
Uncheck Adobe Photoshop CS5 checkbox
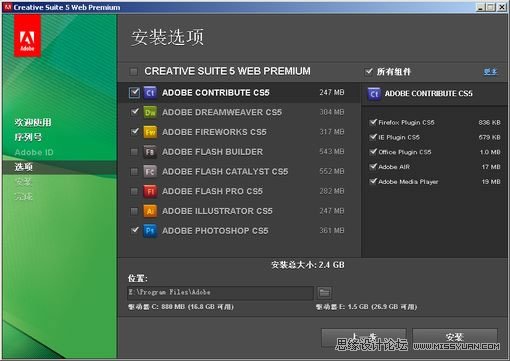tap(135, 230)
